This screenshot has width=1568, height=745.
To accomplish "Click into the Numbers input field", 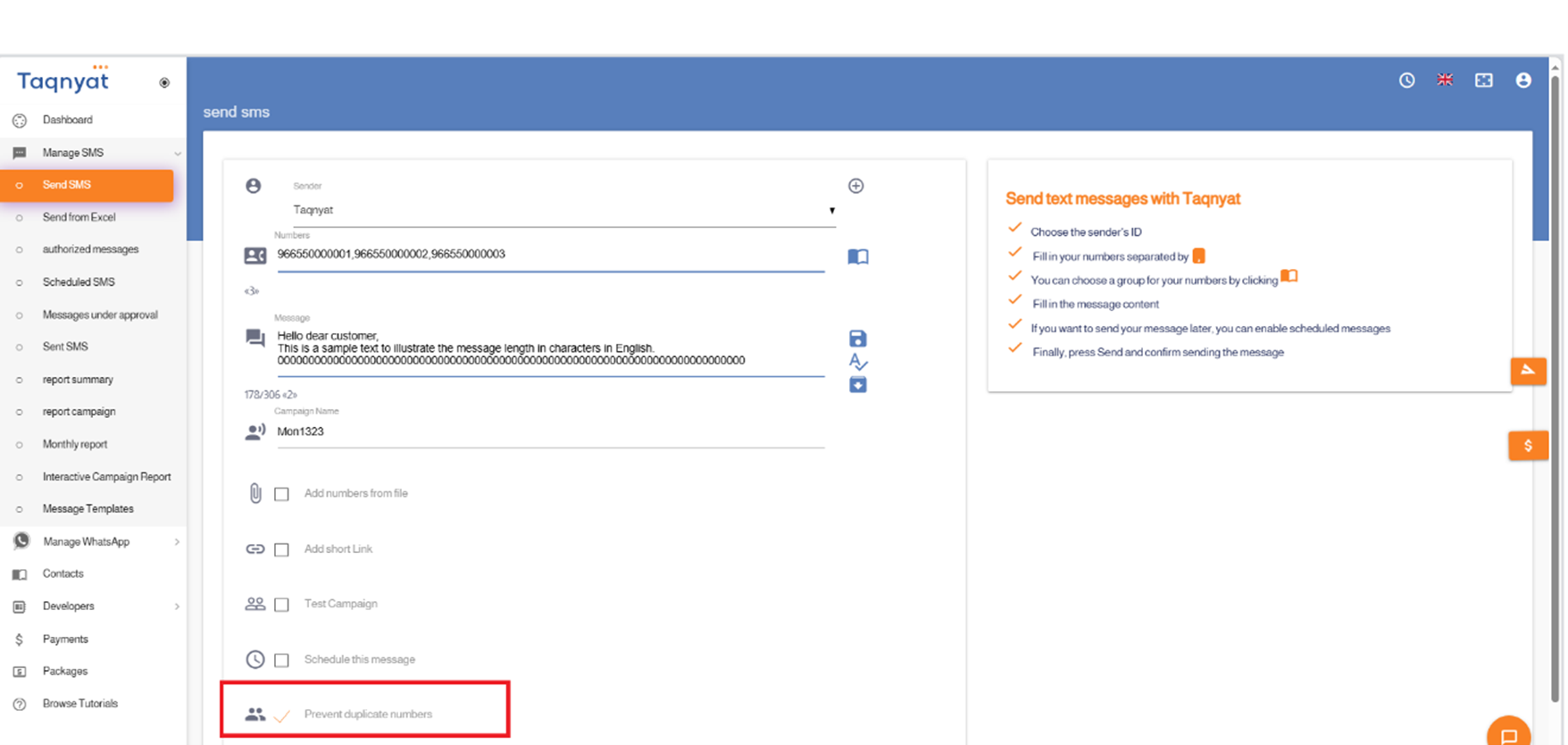I will pyautogui.click(x=550, y=255).
